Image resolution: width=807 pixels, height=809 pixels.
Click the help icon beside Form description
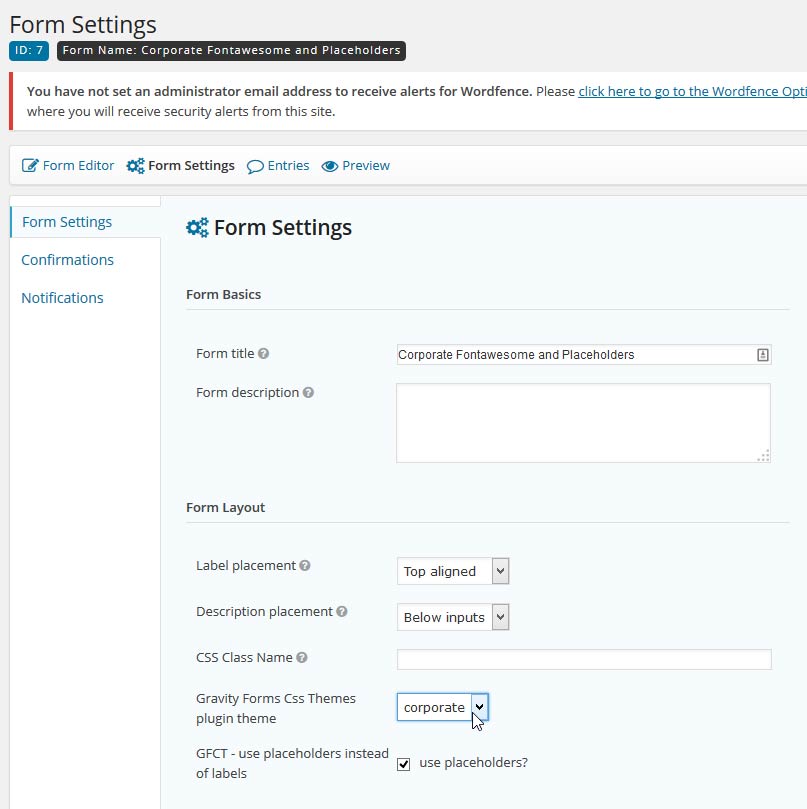(x=308, y=393)
